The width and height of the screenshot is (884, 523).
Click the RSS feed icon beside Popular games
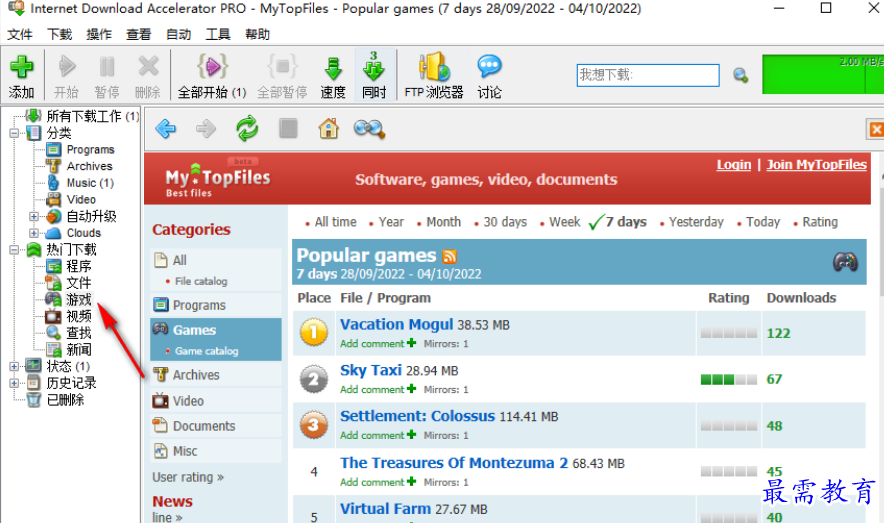point(449,256)
